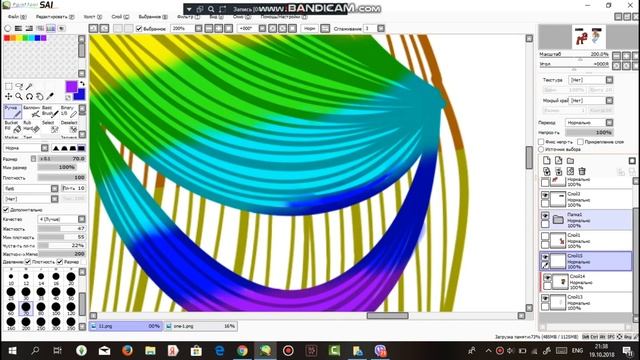The height and width of the screenshot is (360, 640).
Task: Choose the Basic Brush tool
Action: coord(50,112)
